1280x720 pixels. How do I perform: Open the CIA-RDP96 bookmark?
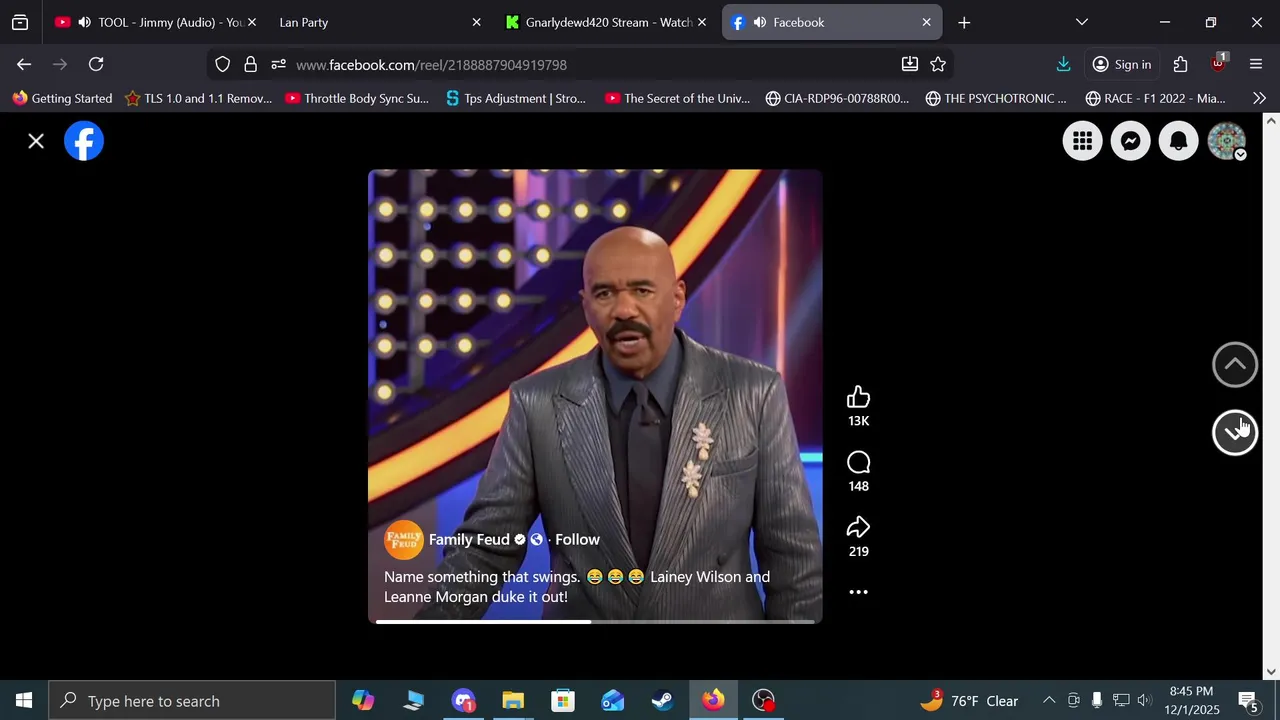coord(837,98)
